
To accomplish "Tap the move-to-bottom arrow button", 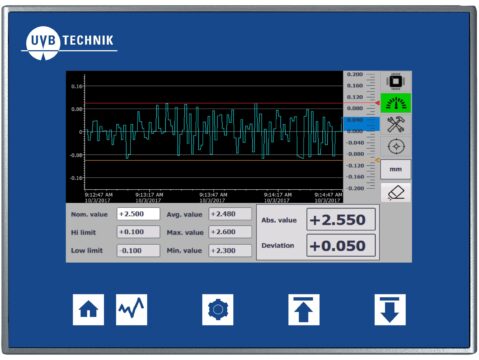I will 390,309.
